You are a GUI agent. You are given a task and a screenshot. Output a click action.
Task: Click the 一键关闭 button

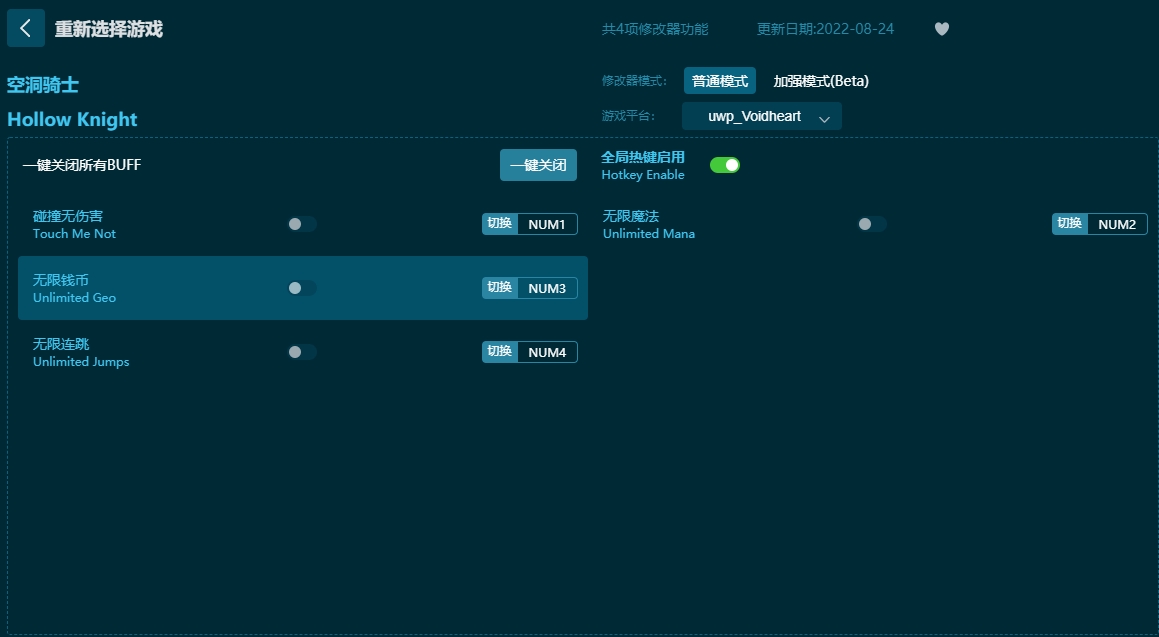point(538,165)
